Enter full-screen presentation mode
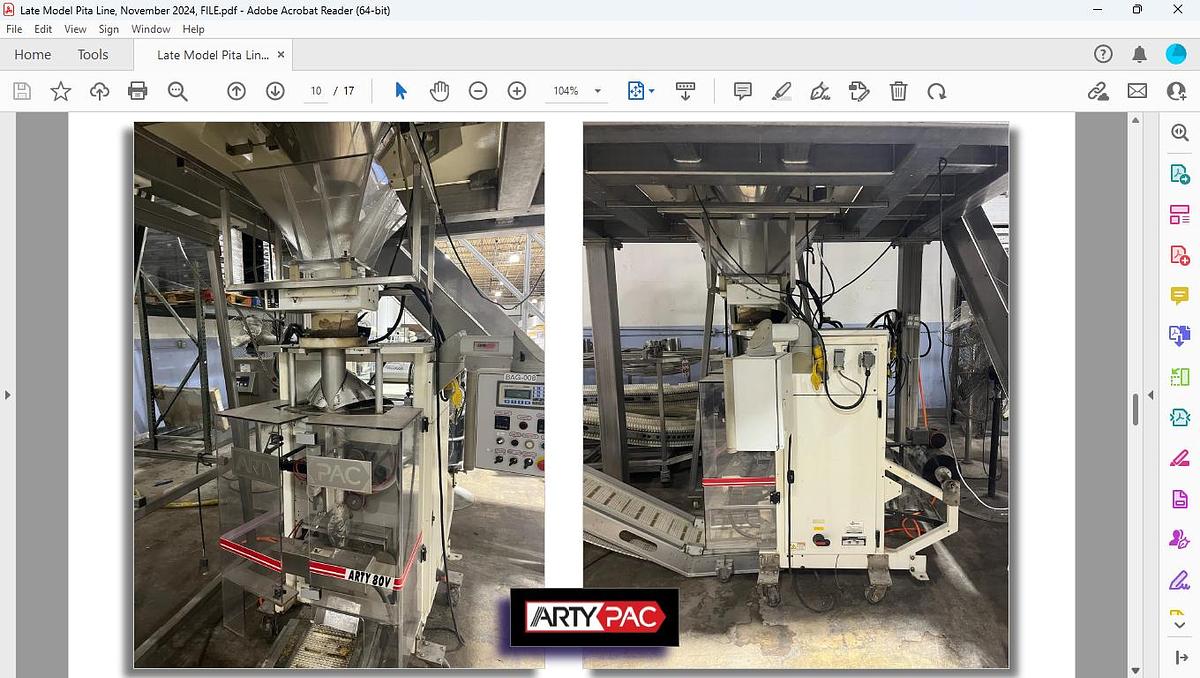 (685, 91)
